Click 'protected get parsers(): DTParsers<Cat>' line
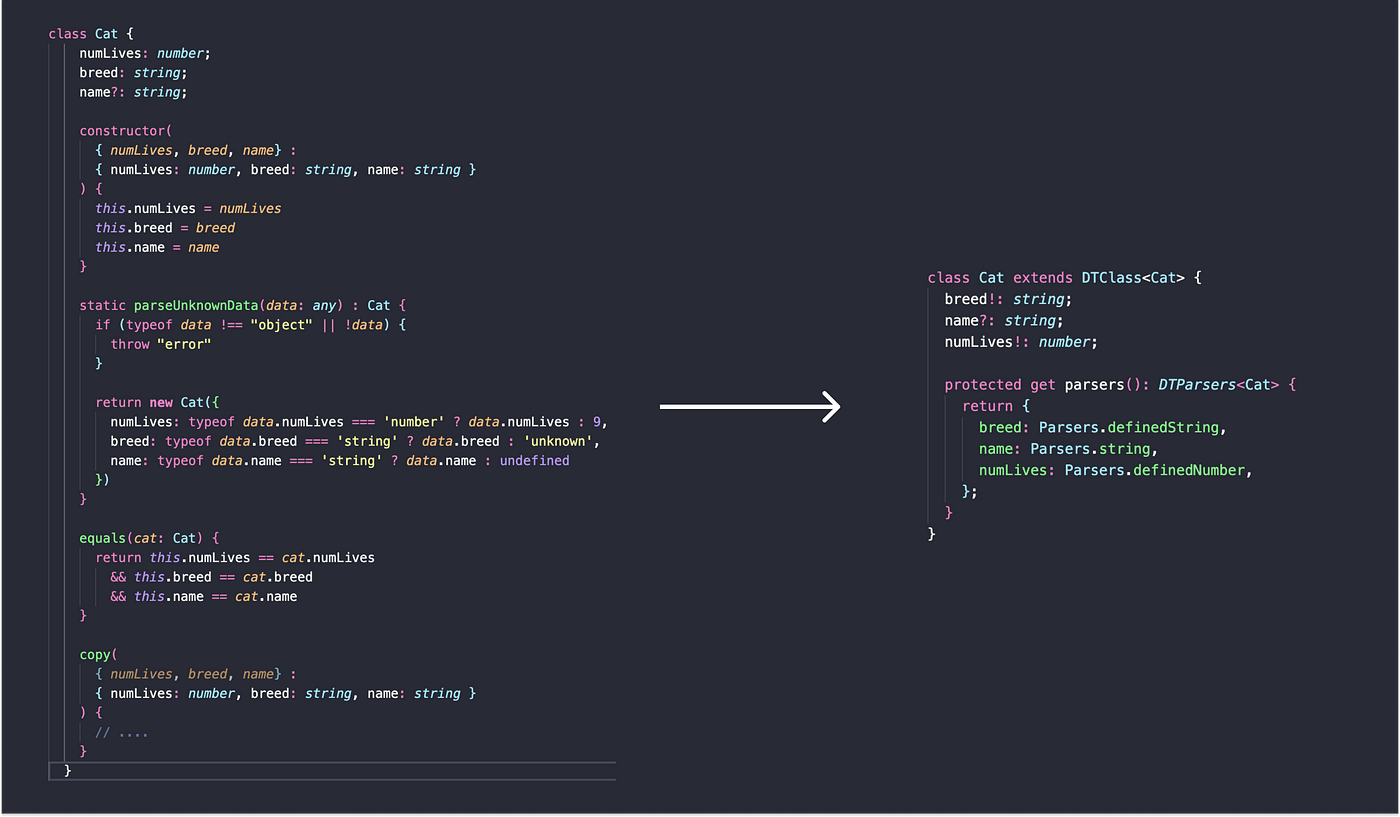 tap(1120, 385)
